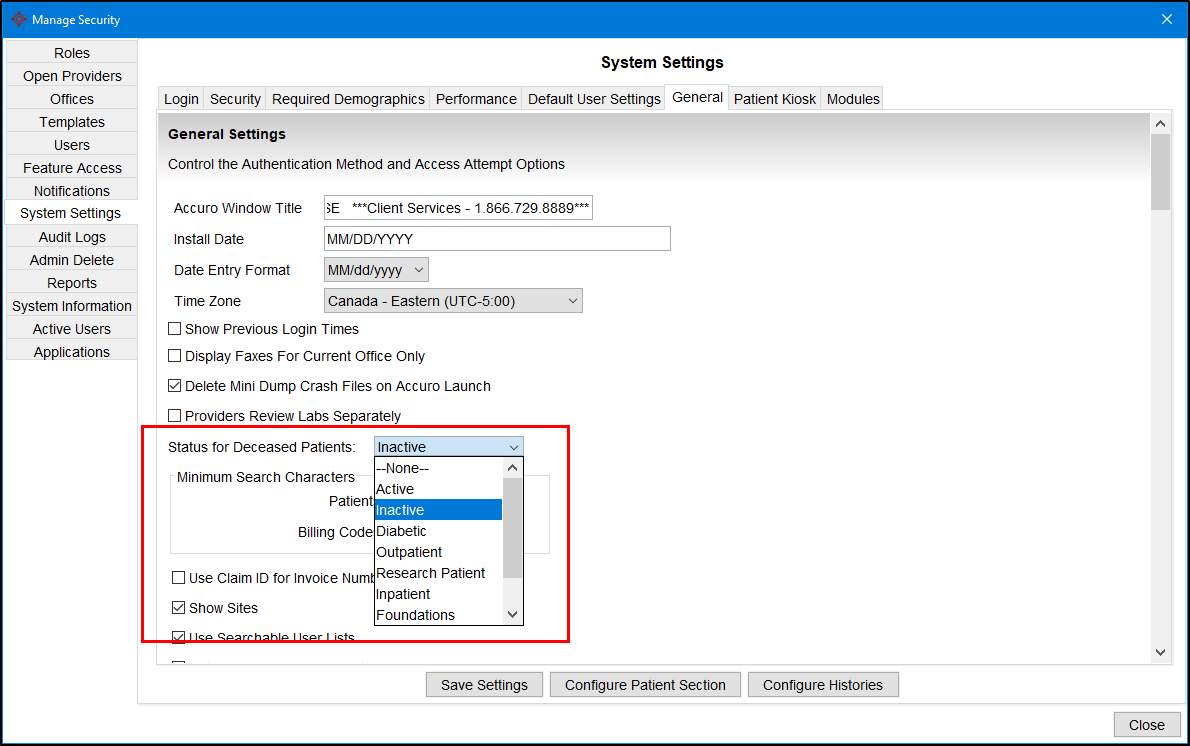Uncheck Delete Mini Dump Crash Files option

(x=174, y=385)
